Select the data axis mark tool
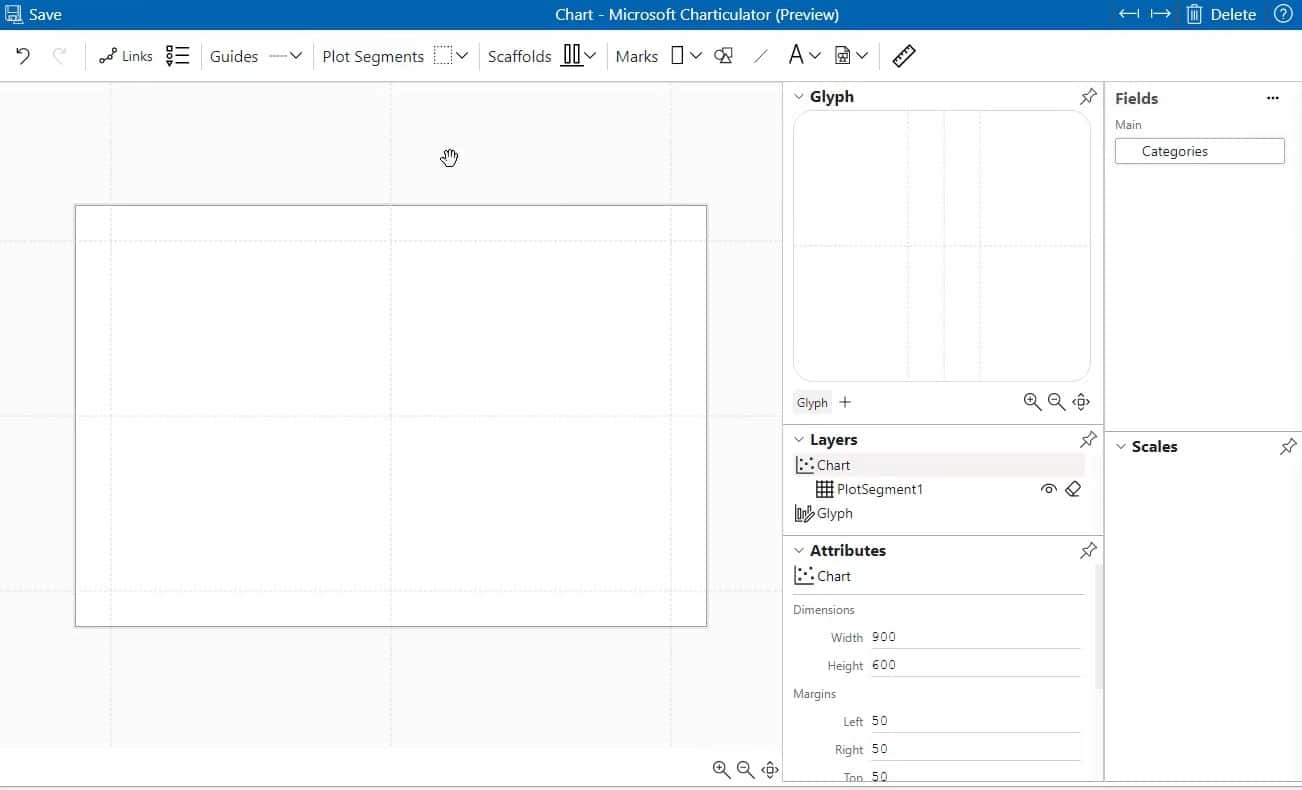This screenshot has height=790, width=1302. coord(843,56)
